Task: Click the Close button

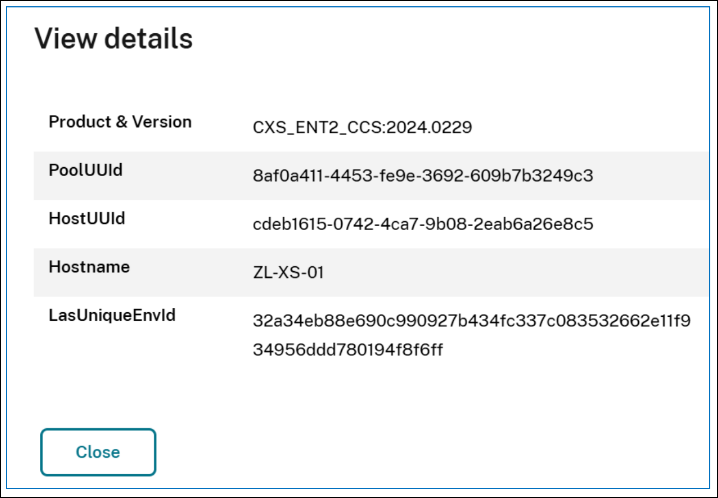Action: [98, 452]
